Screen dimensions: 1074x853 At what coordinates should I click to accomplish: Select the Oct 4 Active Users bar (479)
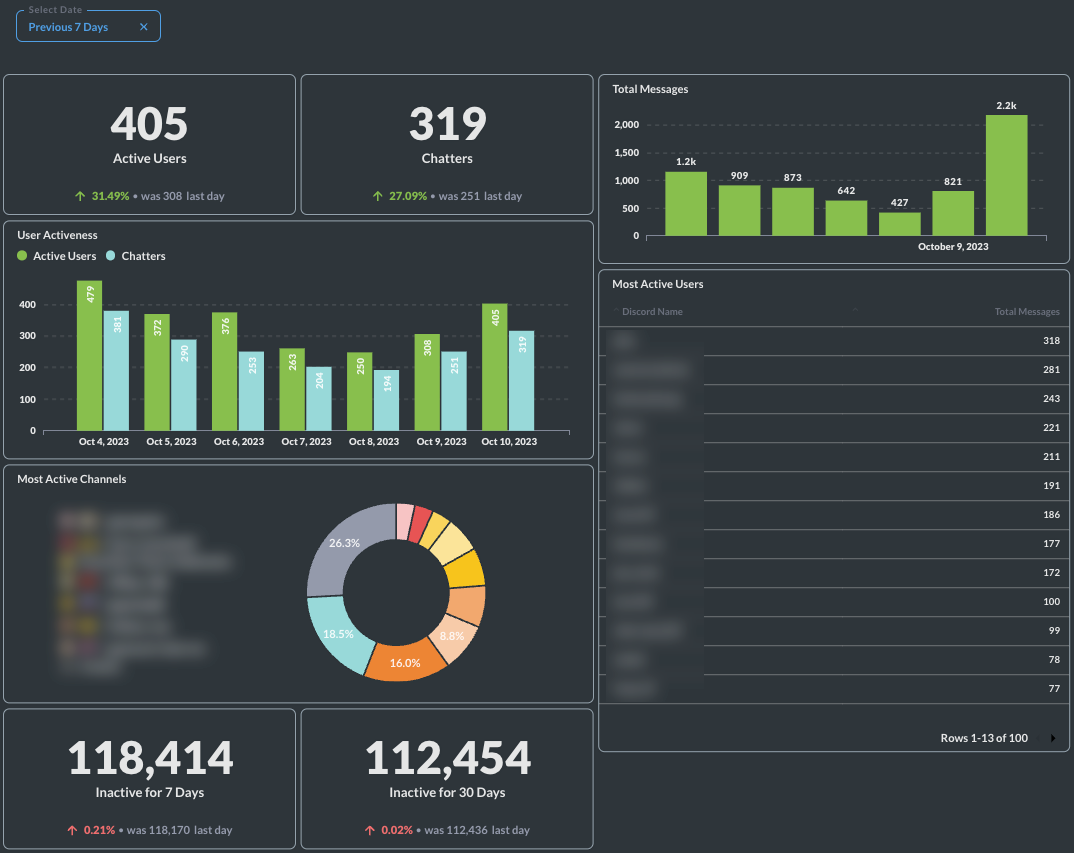click(90, 355)
